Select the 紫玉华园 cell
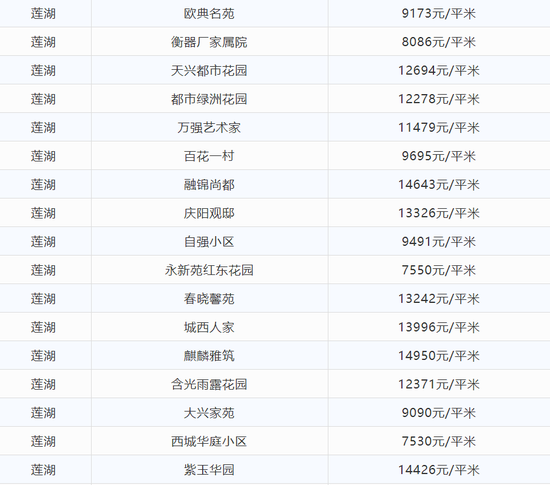Screen dimensions: 550x485 pos(209,470)
